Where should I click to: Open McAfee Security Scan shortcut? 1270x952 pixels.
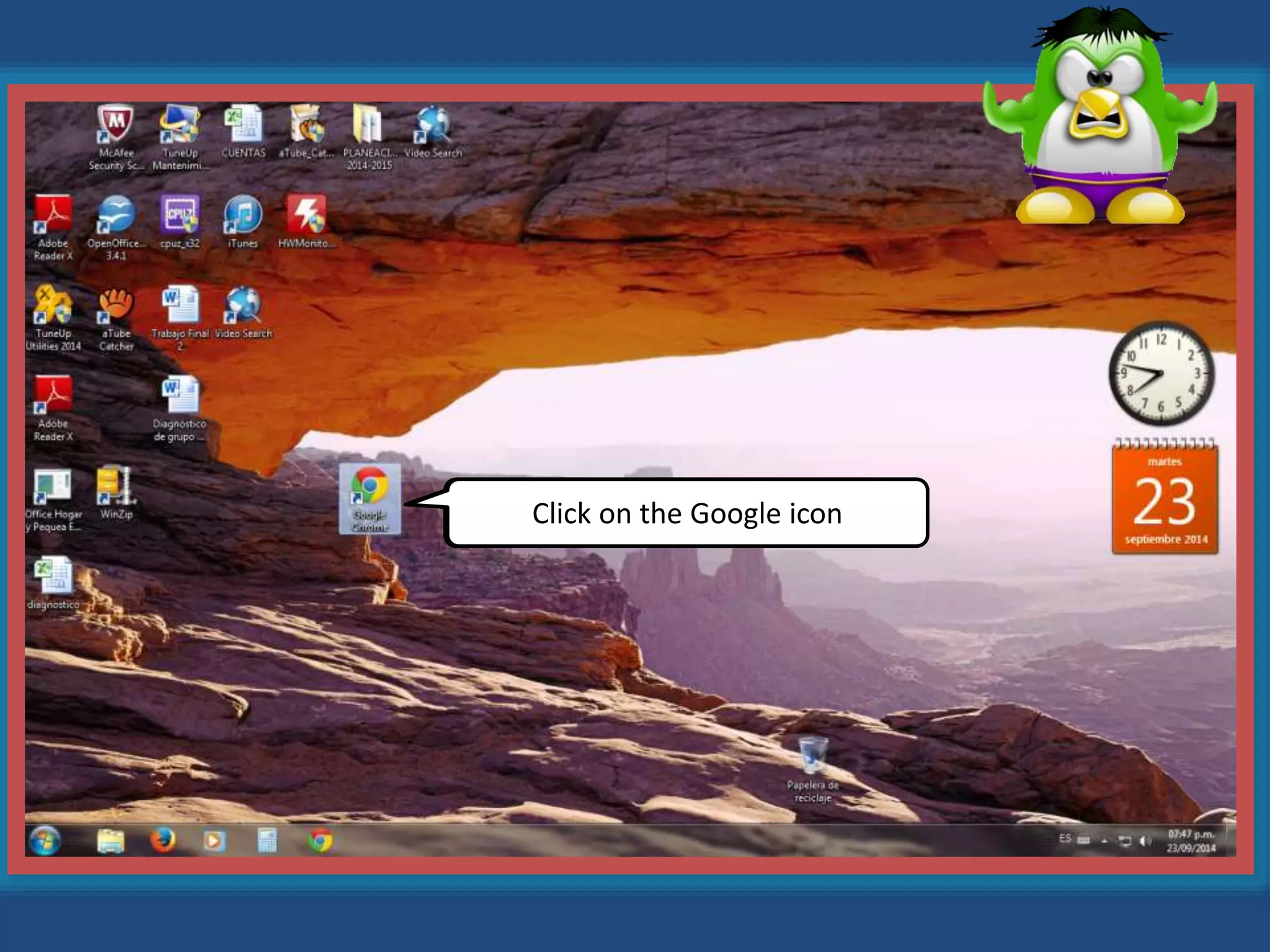tap(116, 124)
